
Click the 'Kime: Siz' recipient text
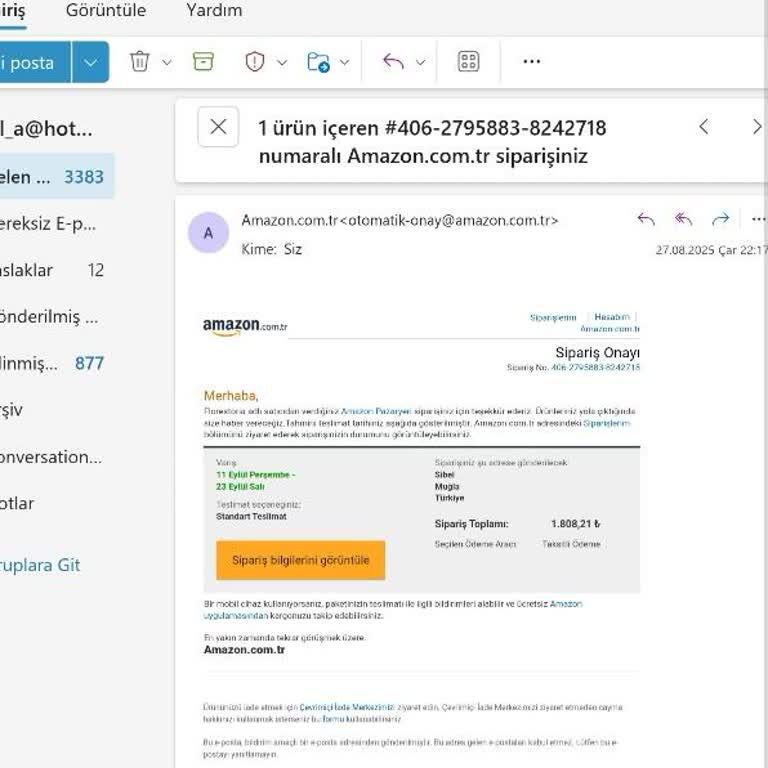[x=272, y=249]
